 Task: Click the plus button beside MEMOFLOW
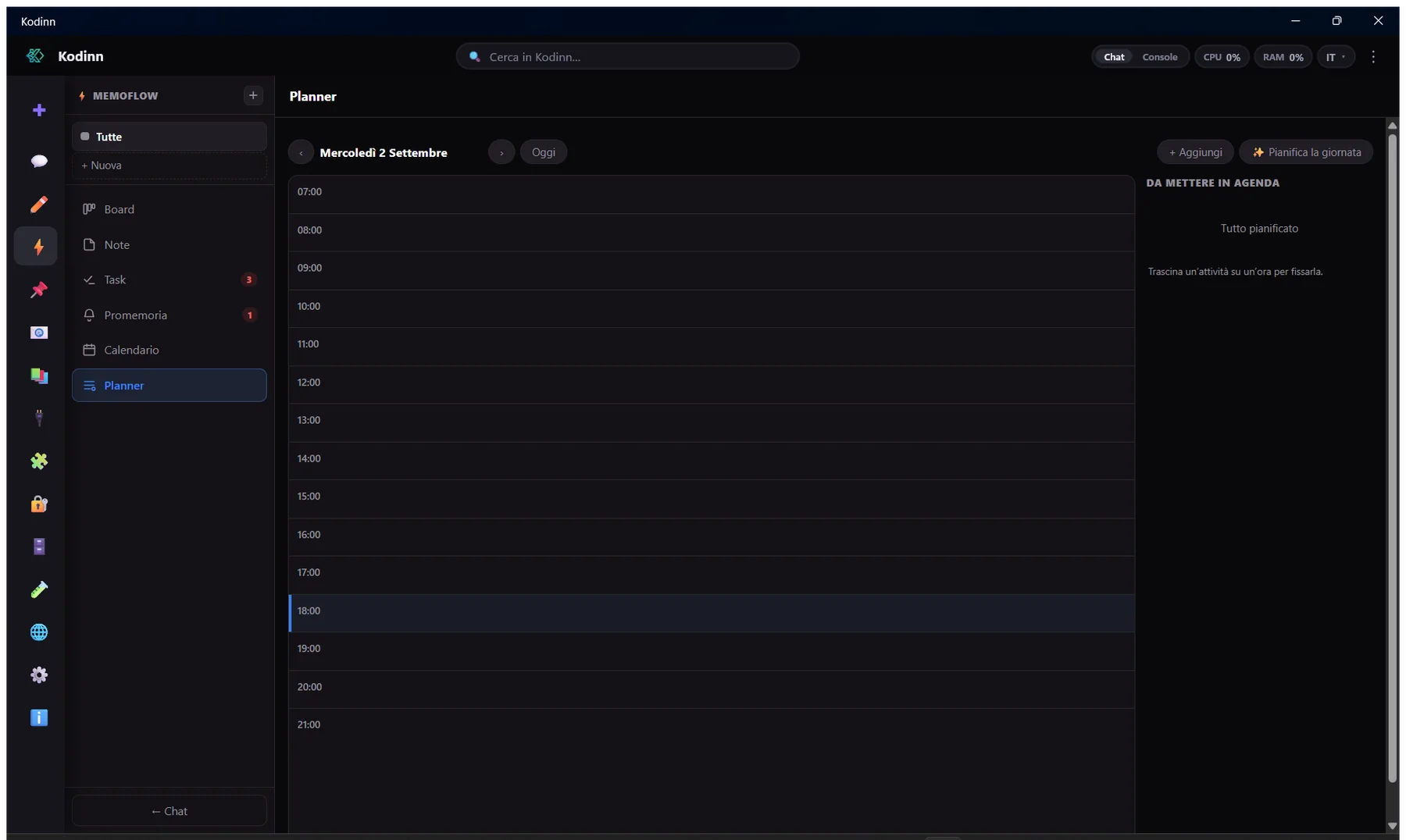pyautogui.click(x=253, y=95)
